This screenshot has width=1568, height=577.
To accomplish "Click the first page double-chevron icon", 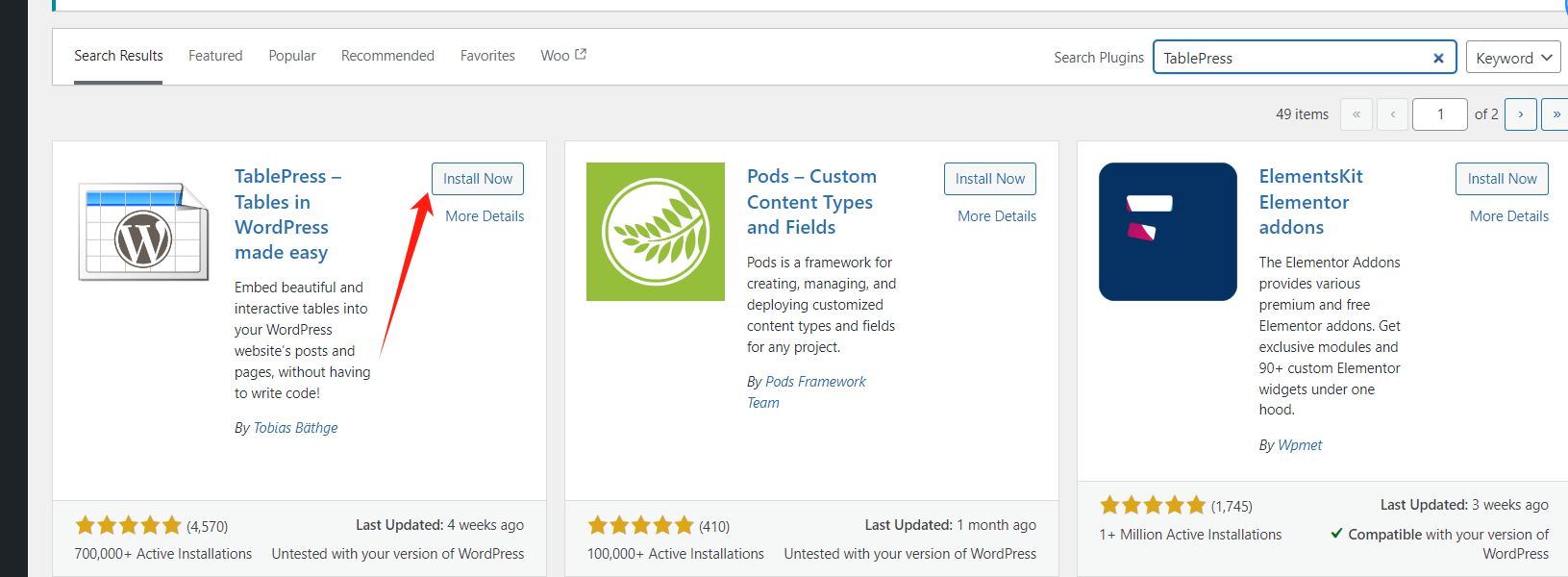I will pos(1356,113).
